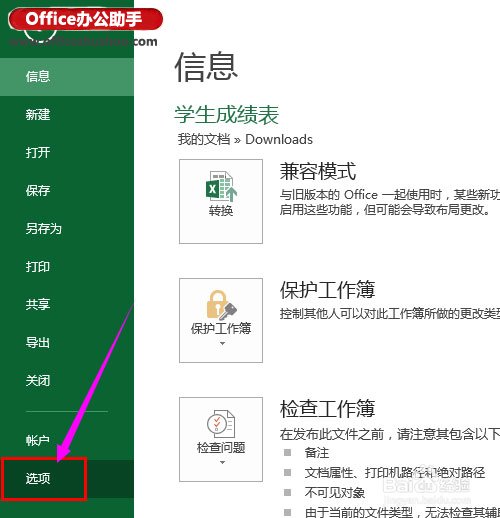Click the 备注 list entry
Viewport: 500px width, 518px height.
pyautogui.click(x=317, y=453)
